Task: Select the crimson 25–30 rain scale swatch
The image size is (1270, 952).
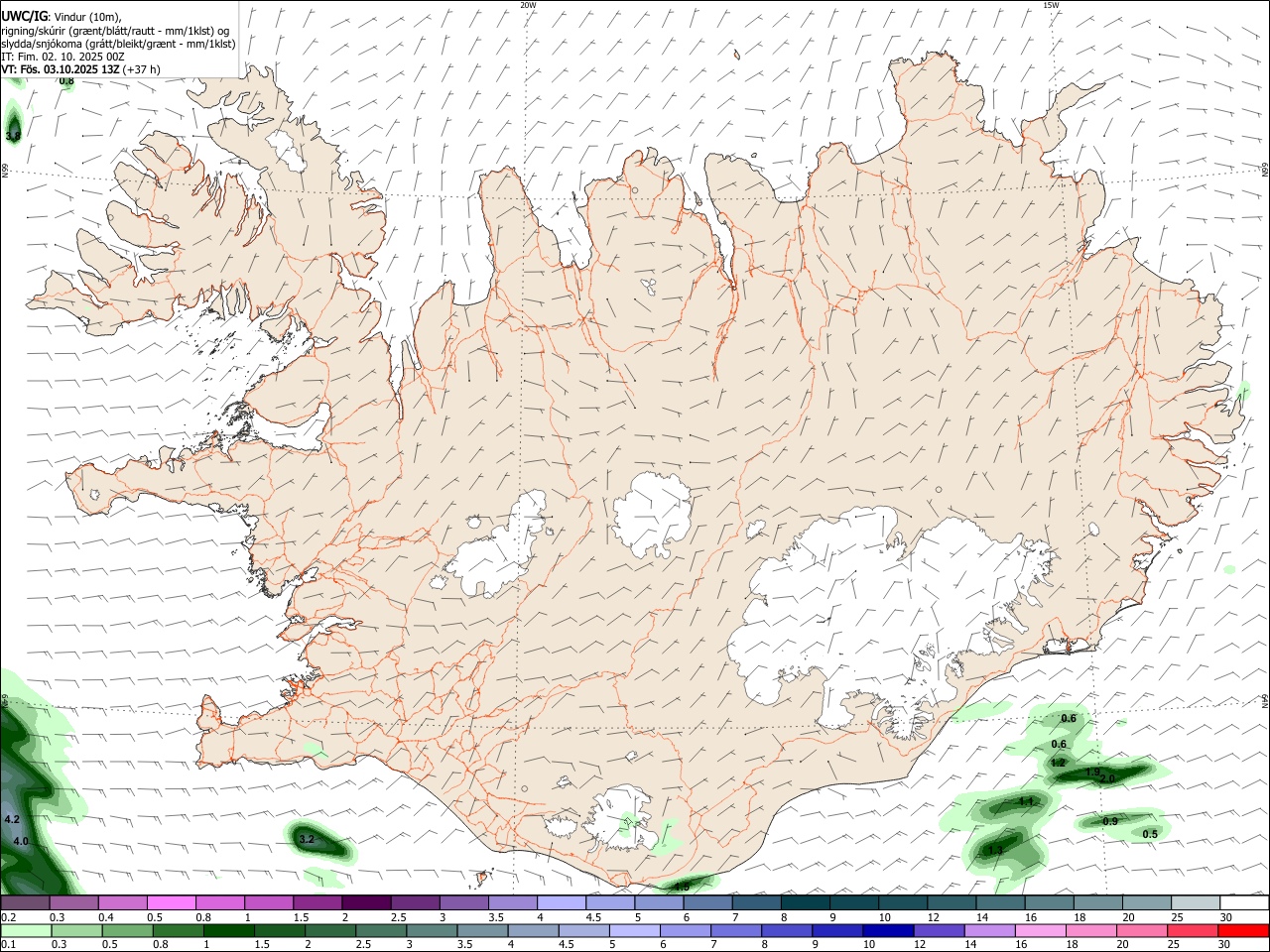Action: pos(1193,931)
